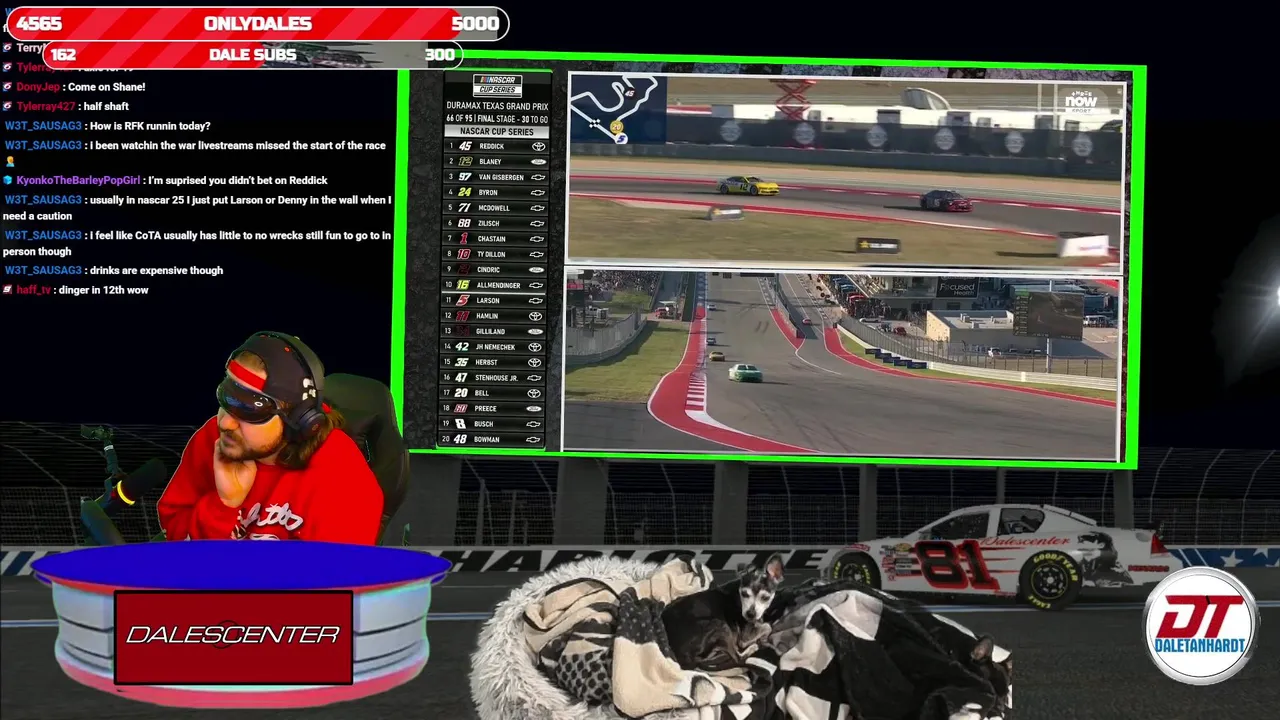Image resolution: width=1280 pixels, height=720 pixels.
Task: Click the number 88 car badge
Action: click(464, 223)
